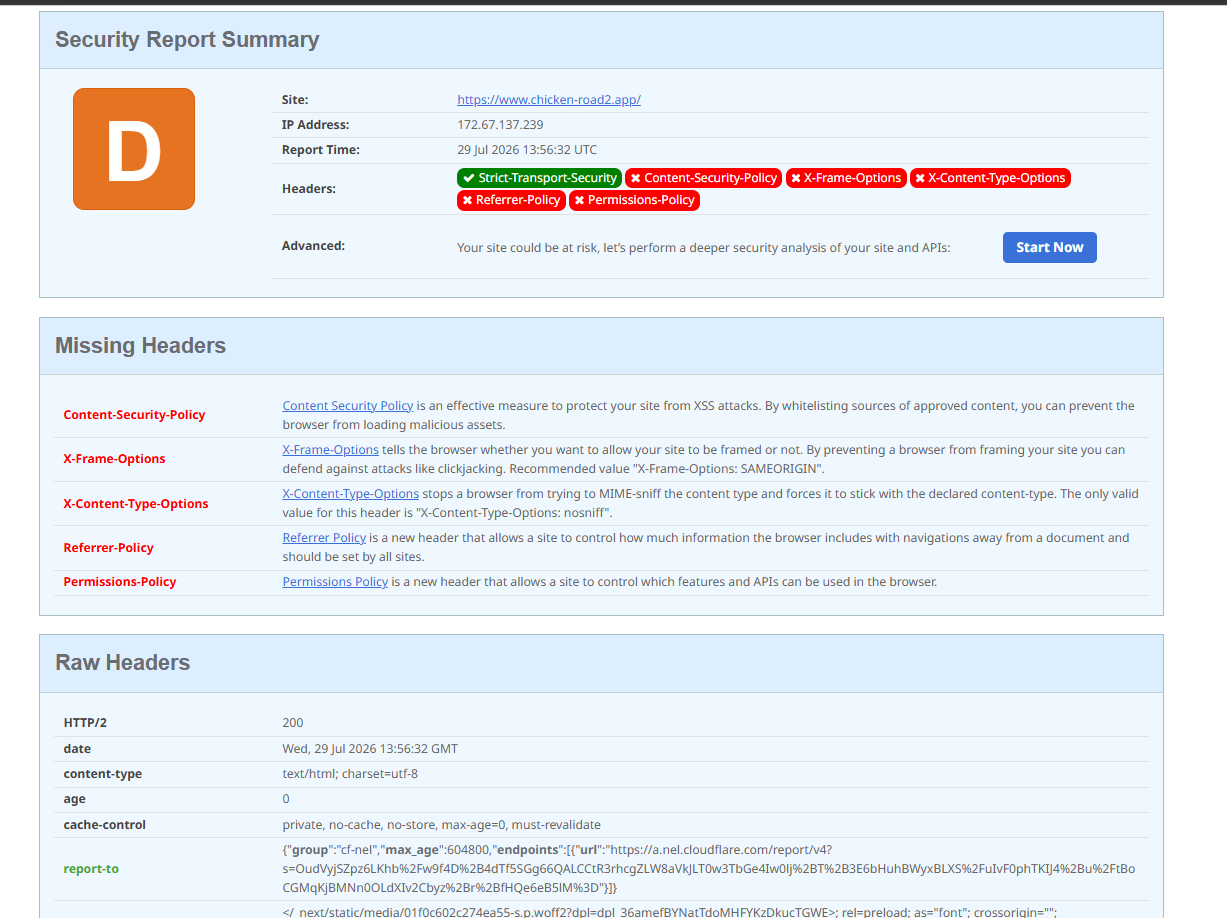Click the green report-to header label
Viewport: 1227px width, 918px height.
91,869
